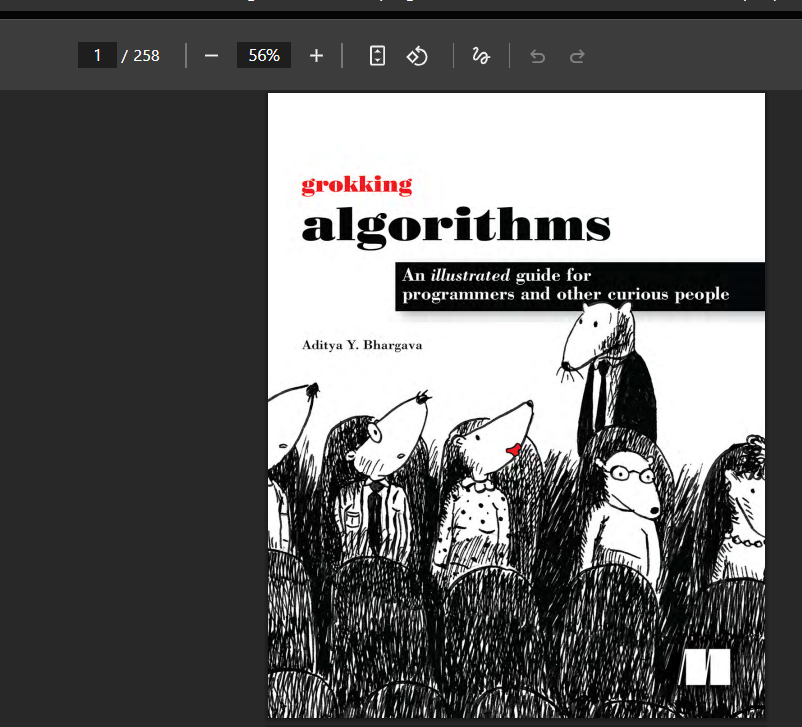This screenshot has width=802, height=727.
Task: Click the page number field showing 1
Action: tap(97, 55)
